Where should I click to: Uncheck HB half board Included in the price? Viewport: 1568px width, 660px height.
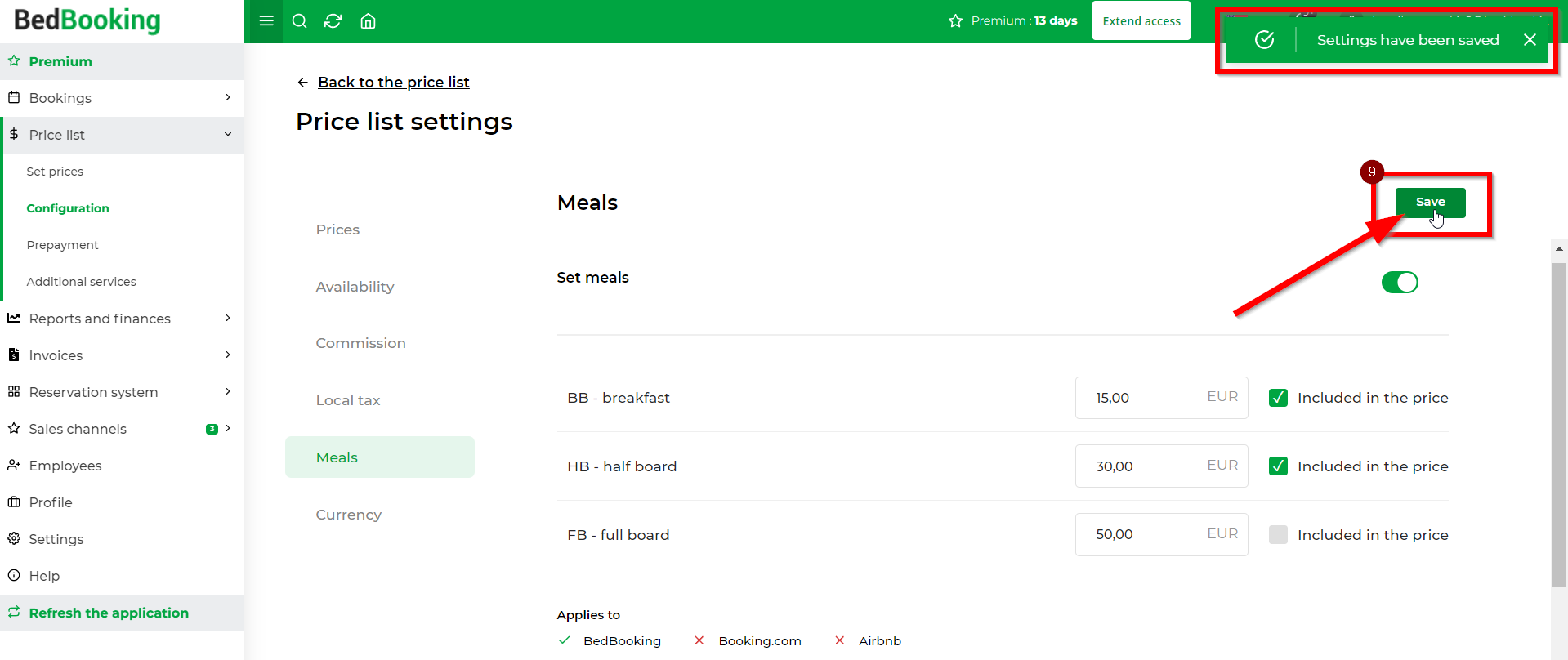[1279, 466]
